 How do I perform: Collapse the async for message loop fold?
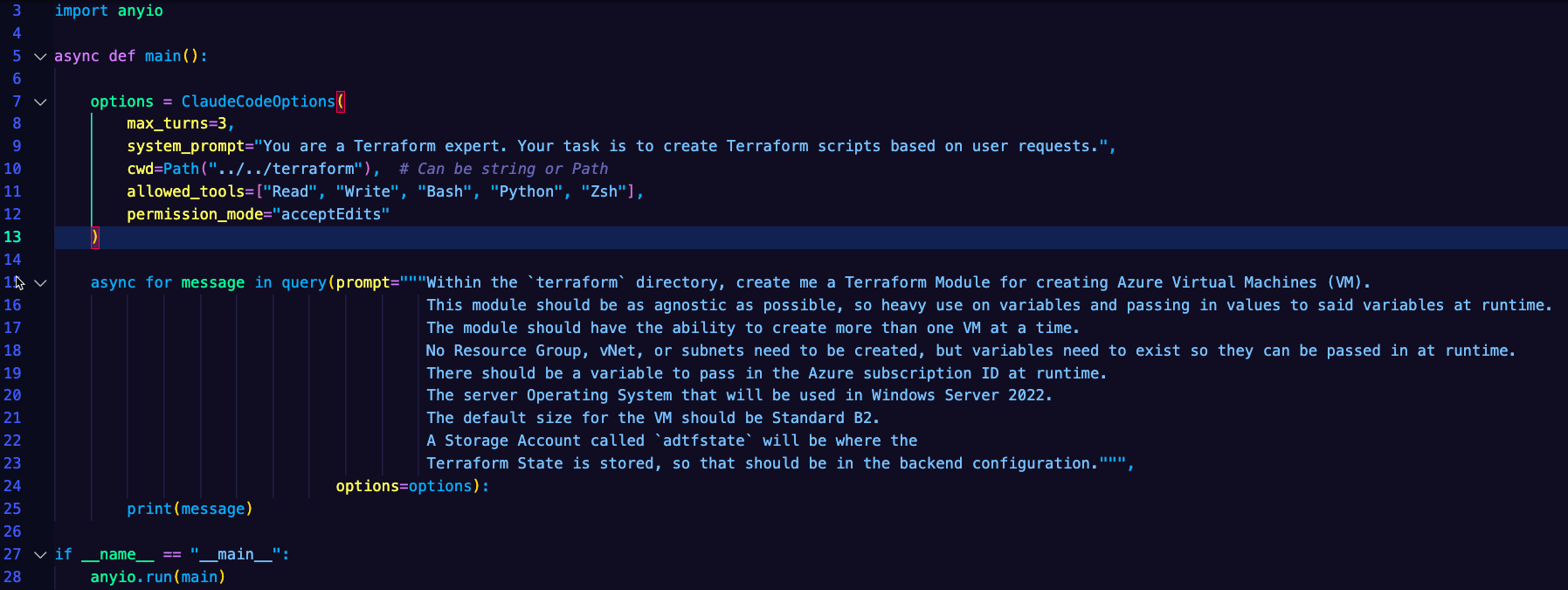point(40,283)
